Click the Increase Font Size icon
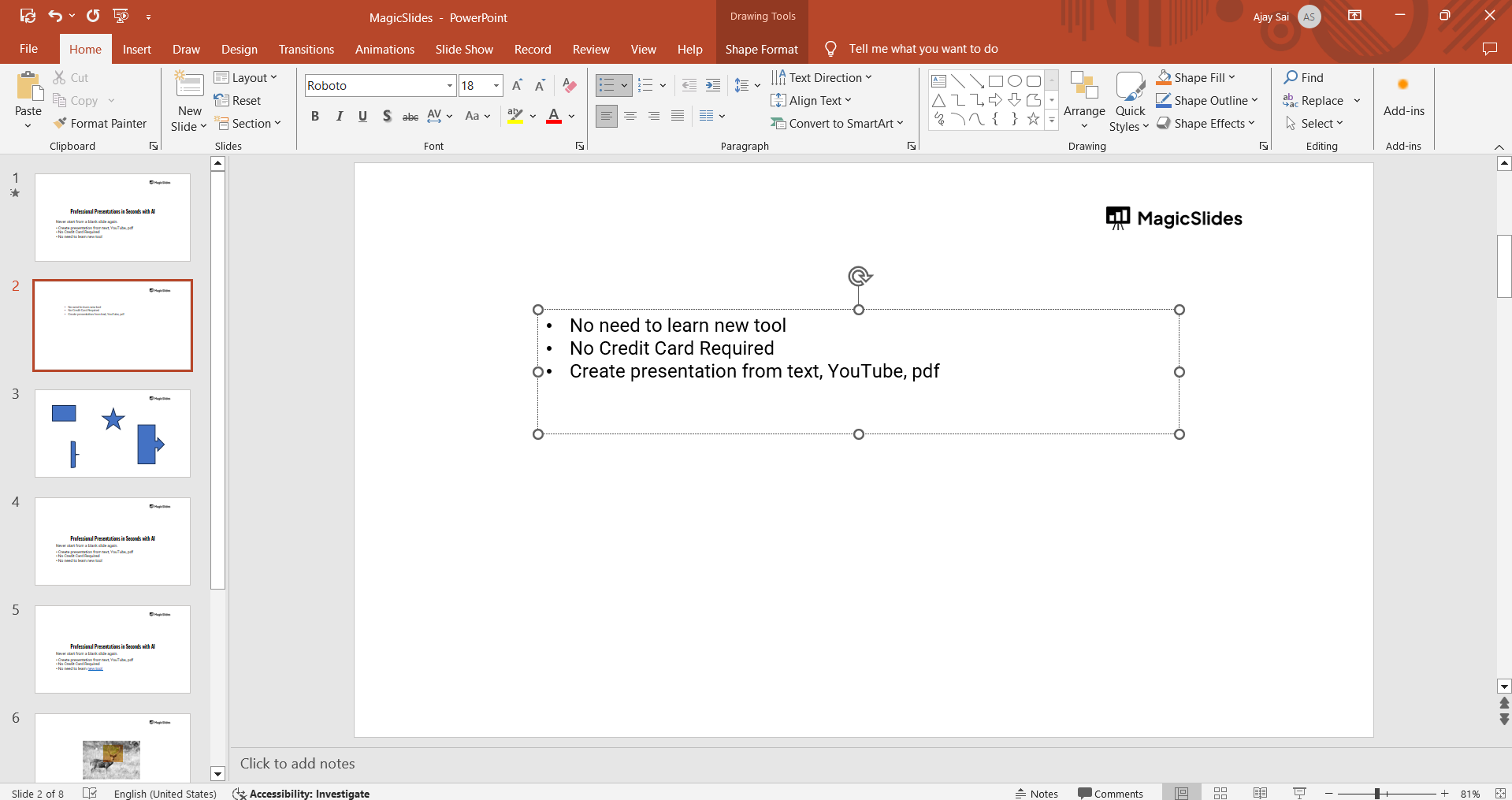1512x800 pixels. pos(517,86)
